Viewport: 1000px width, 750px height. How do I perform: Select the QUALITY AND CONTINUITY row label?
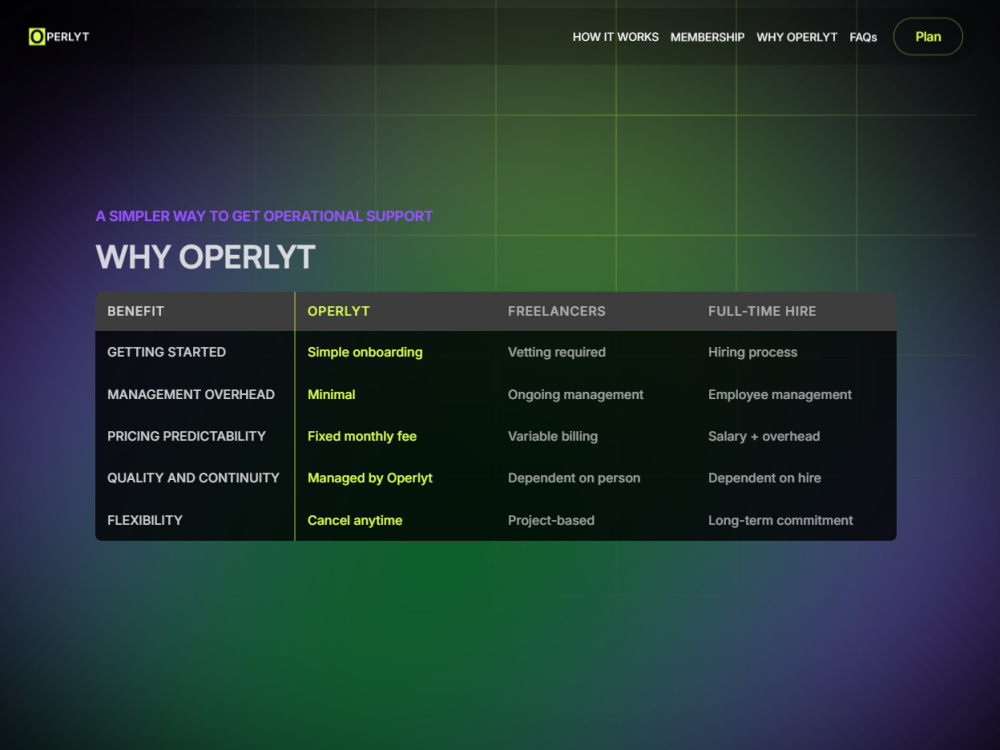193,478
